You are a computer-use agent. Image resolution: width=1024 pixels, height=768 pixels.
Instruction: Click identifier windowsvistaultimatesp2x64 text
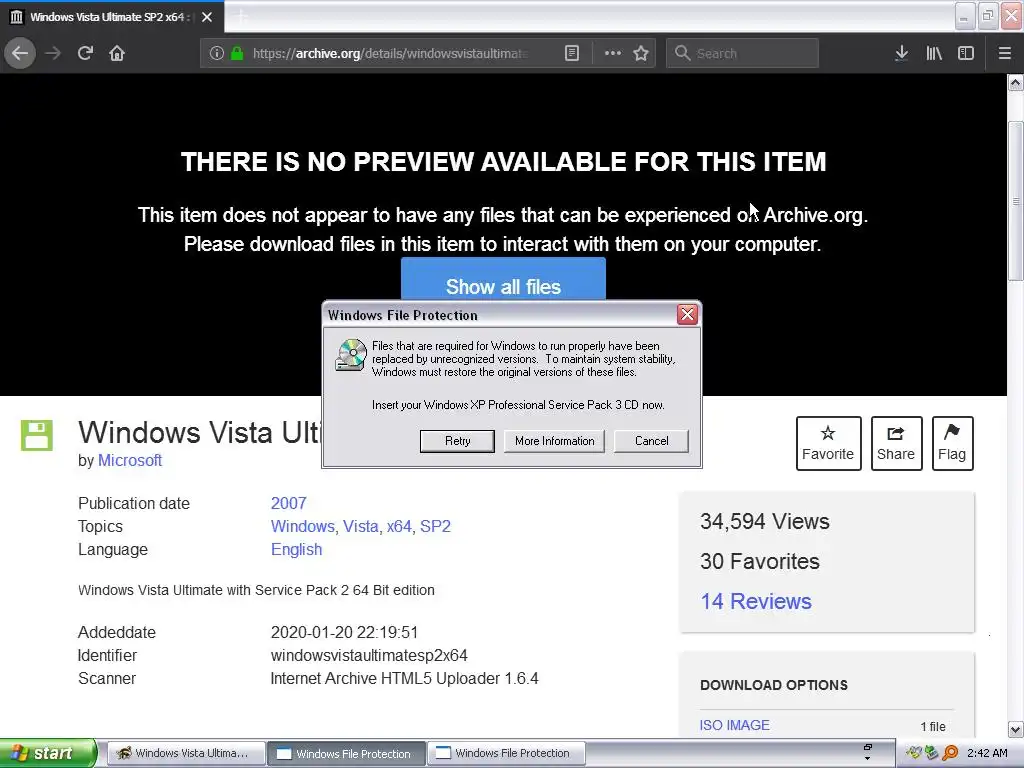coord(369,655)
